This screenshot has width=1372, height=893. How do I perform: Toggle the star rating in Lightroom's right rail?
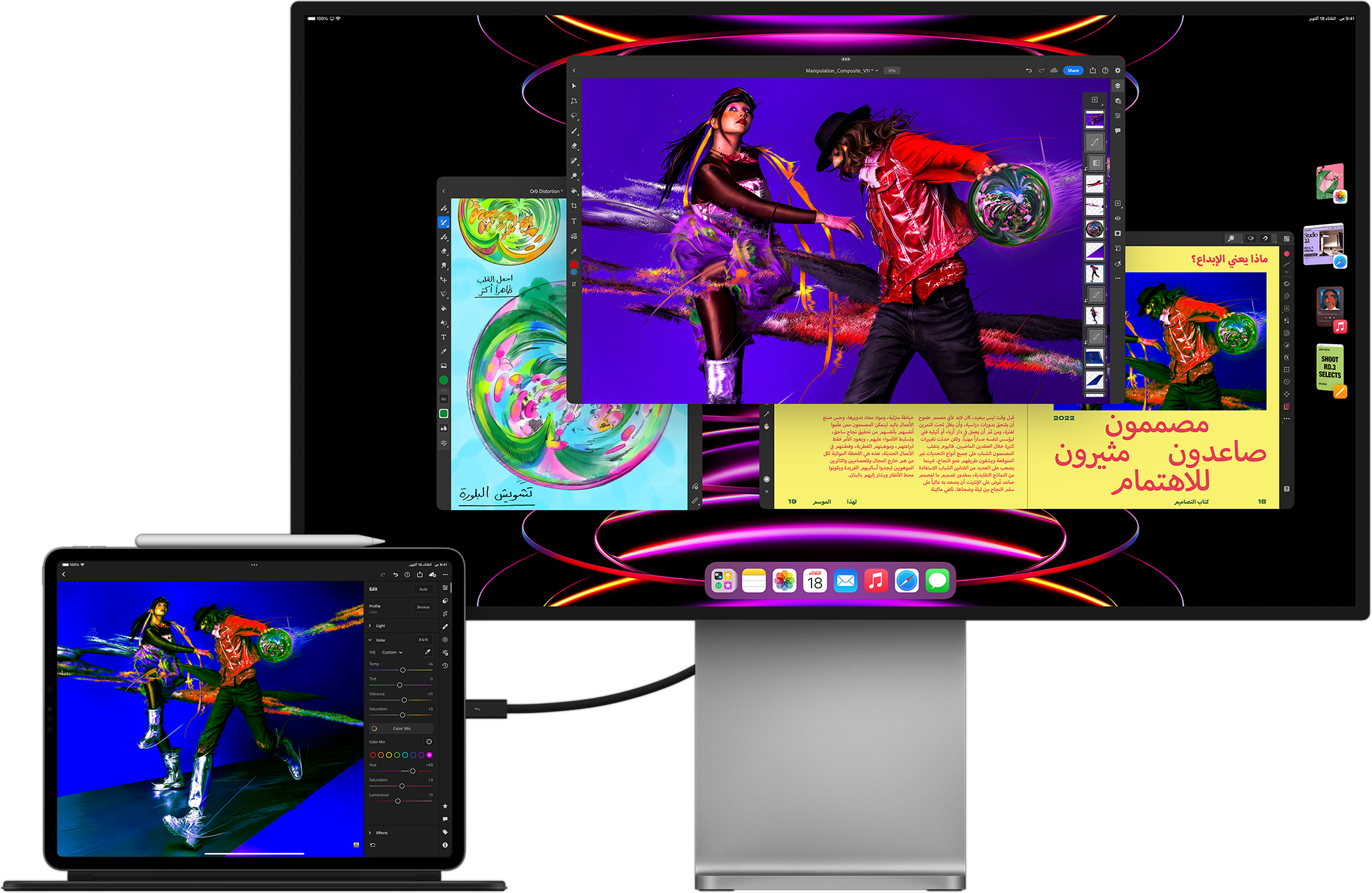click(445, 806)
